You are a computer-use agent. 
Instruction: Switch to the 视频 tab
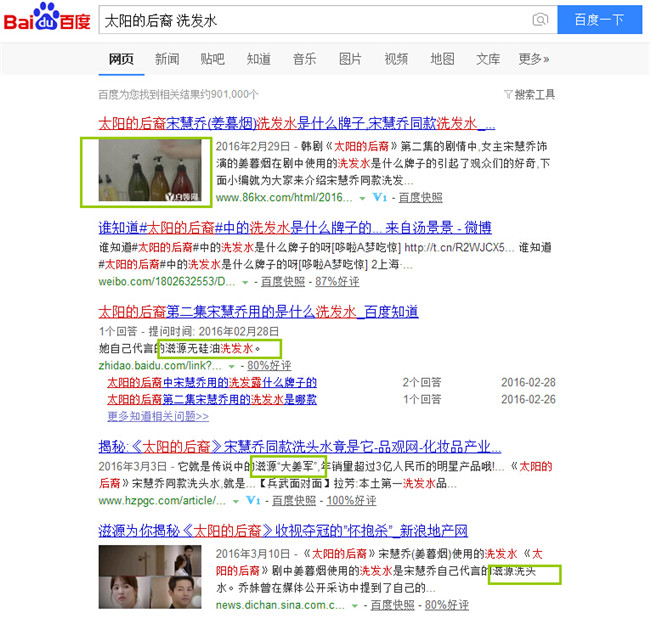tap(396, 59)
